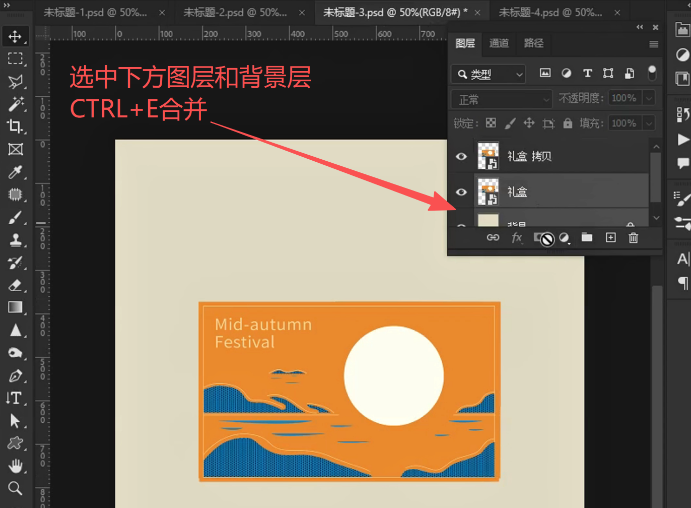The image size is (691, 508).
Task: Select the Clone Stamp tool
Action: tap(15, 240)
